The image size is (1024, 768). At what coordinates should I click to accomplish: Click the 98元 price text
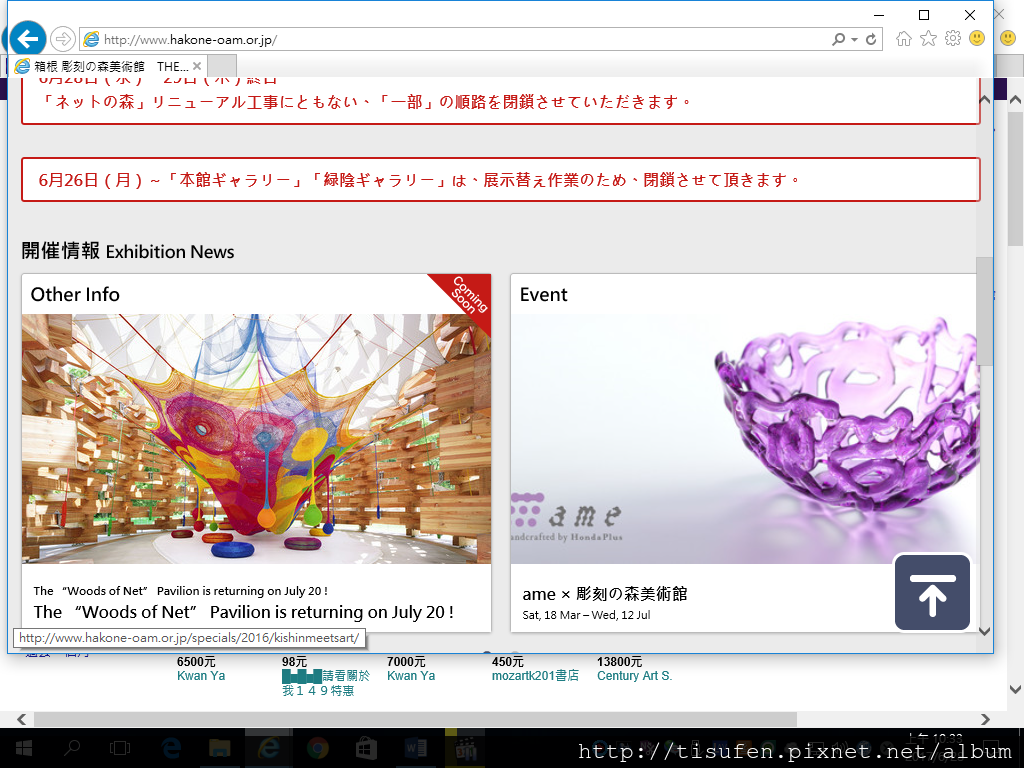coord(295,662)
